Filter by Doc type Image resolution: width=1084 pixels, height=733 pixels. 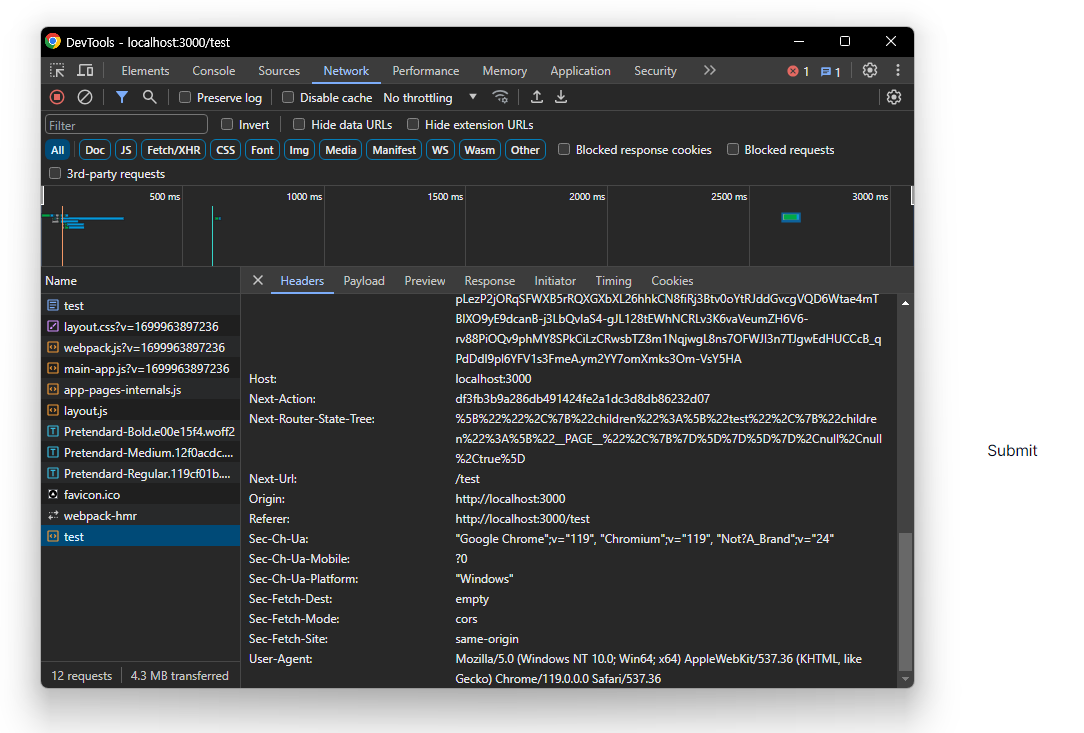point(95,150)
